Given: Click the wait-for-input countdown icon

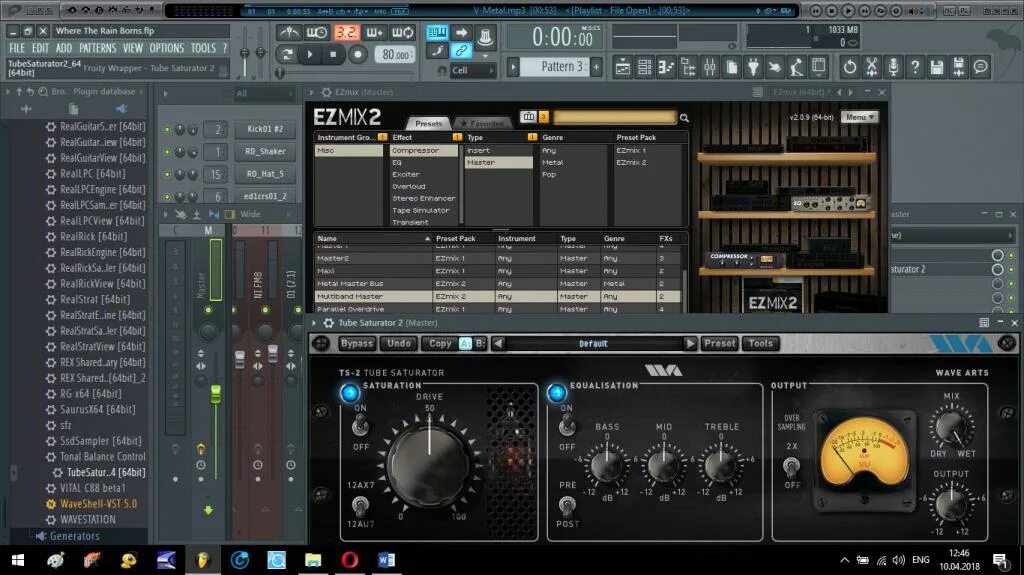Looking at the screenshot, I should pyautogui.click(x=317, y=33).
